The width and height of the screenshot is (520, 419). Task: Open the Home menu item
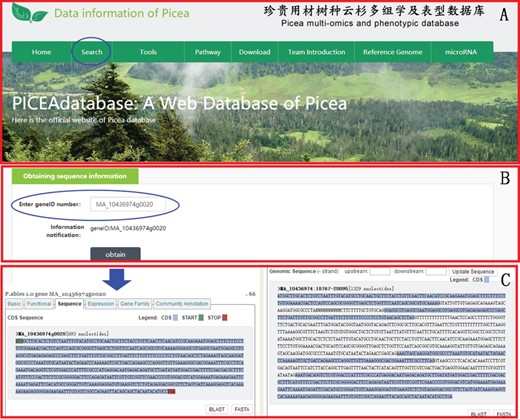tap(42, 52)
